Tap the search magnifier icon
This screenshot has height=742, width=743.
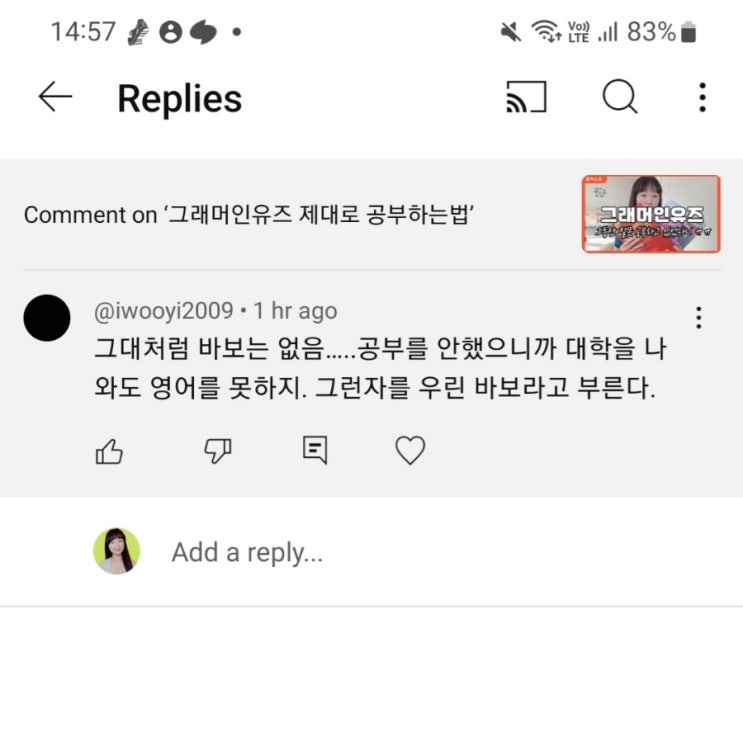click(x=620, y=97)
